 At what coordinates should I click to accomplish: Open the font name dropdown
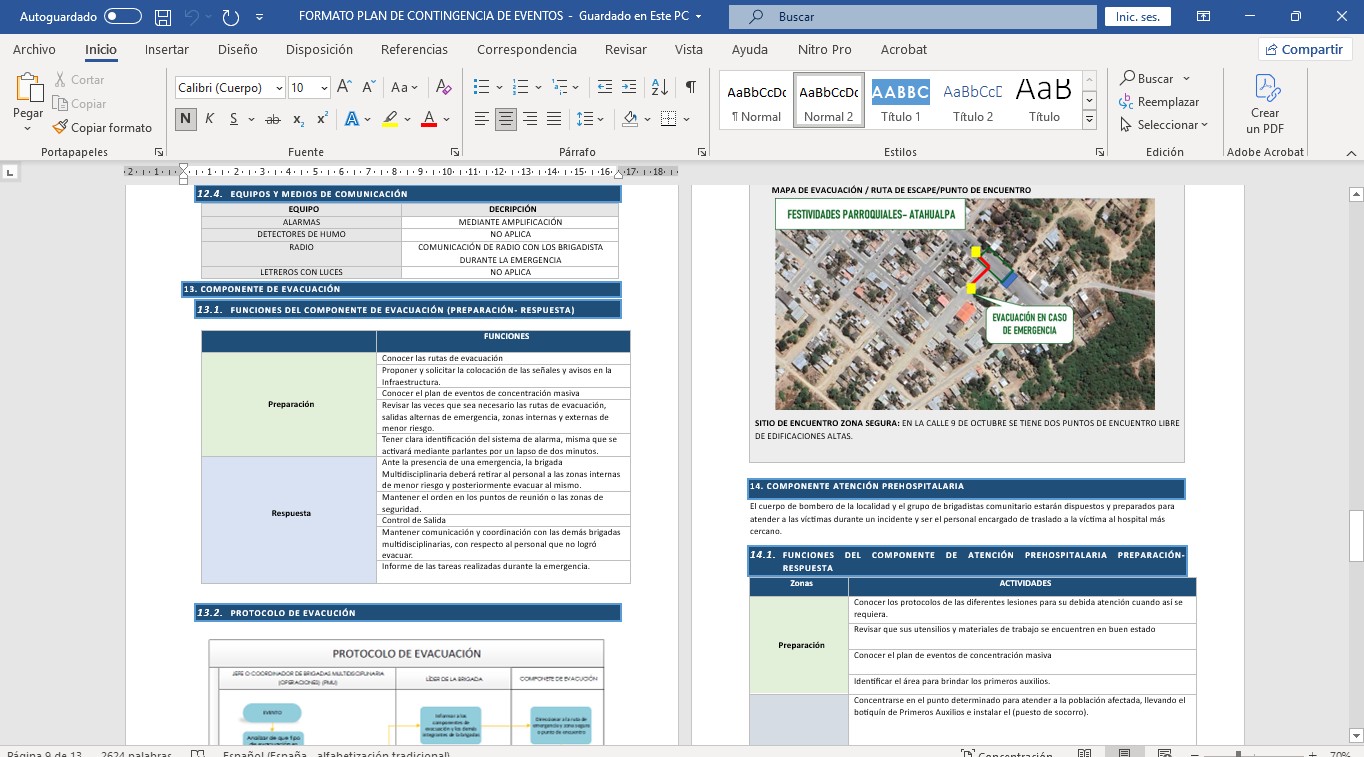tap(279, 88)
